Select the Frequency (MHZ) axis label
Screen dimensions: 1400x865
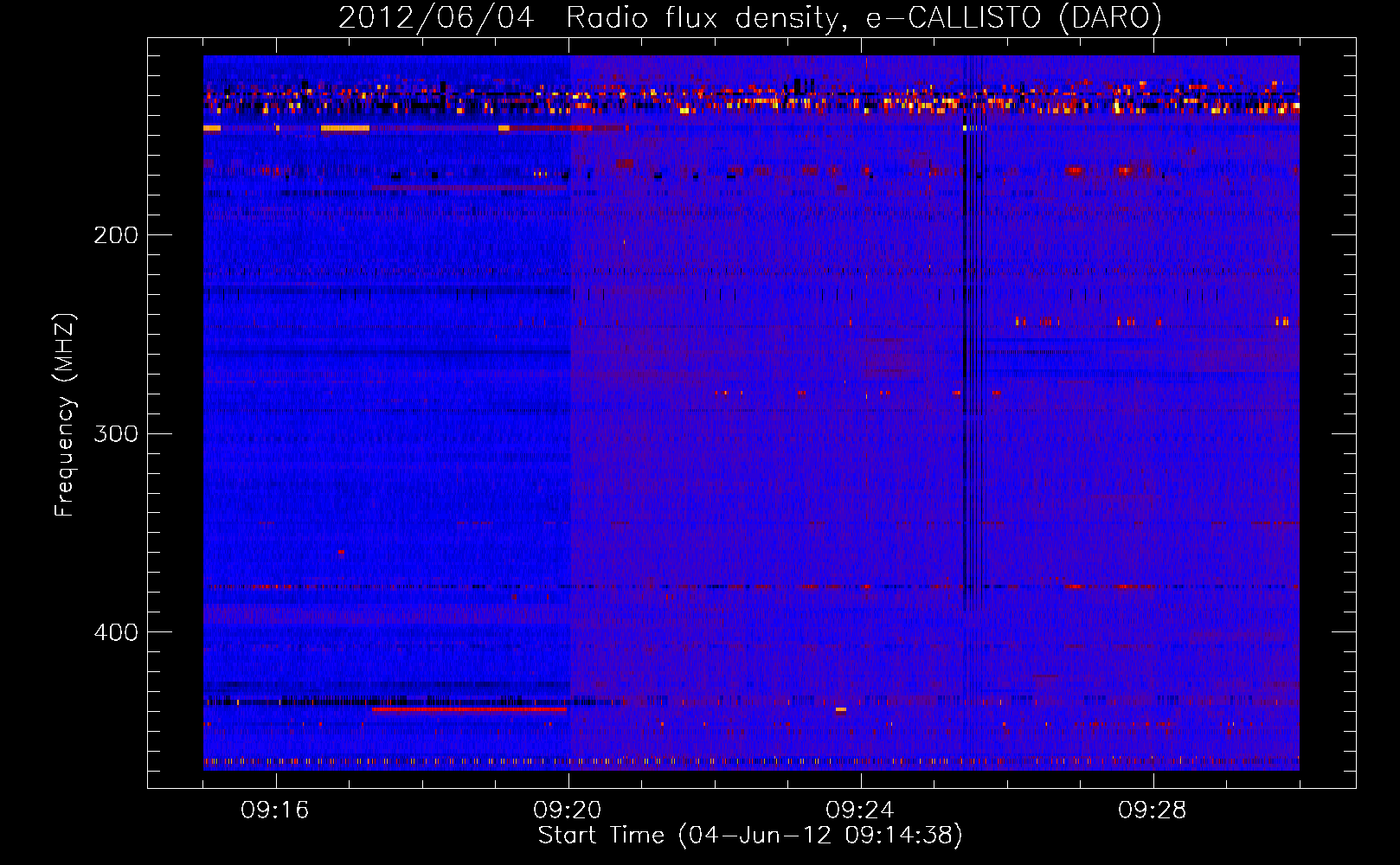(65, 414)
